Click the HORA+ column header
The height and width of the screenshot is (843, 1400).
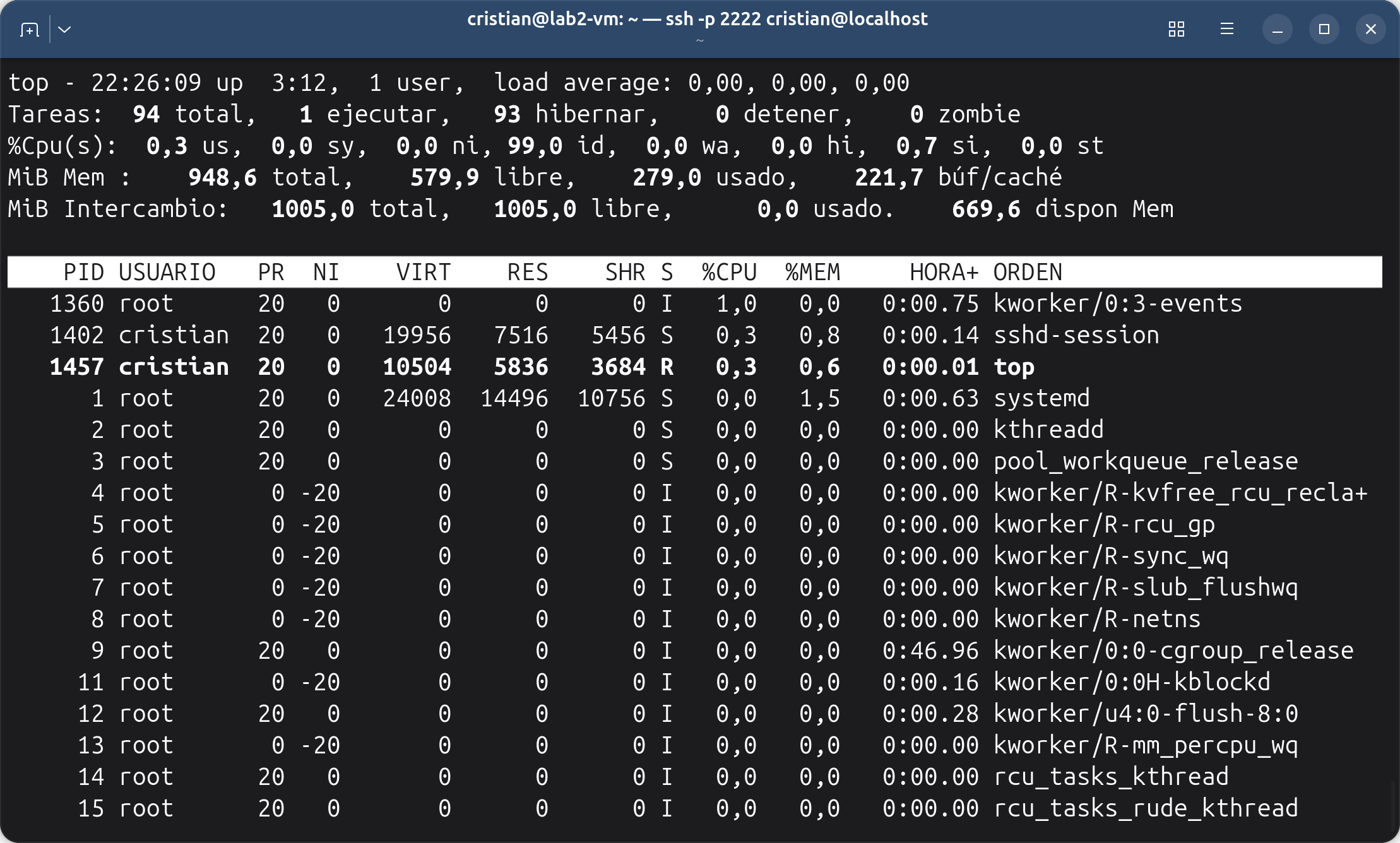944,272
